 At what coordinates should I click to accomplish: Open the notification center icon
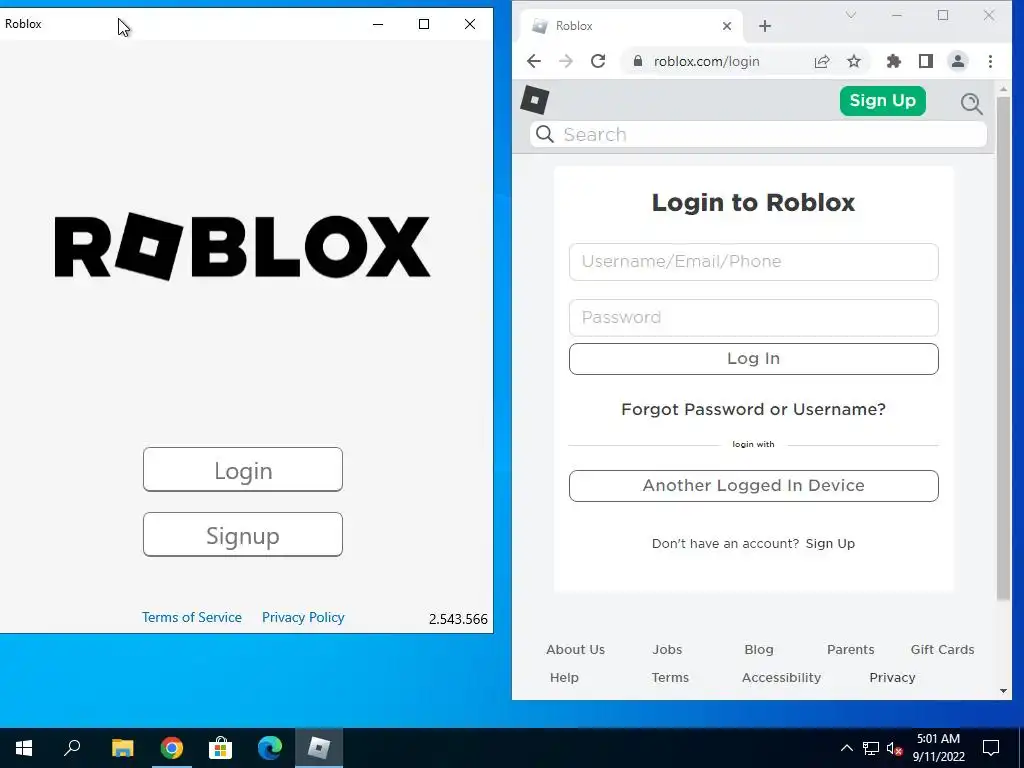coord(991,748)
